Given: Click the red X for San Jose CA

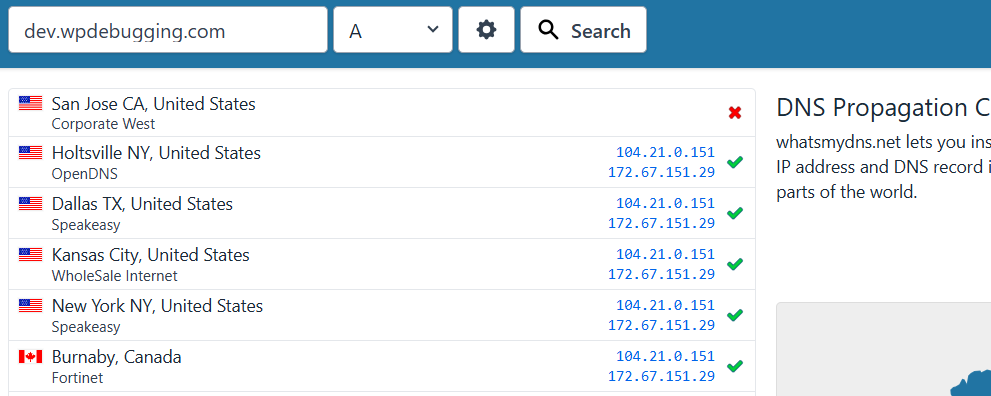Looking at the screenshot, I should coord(734,113).
